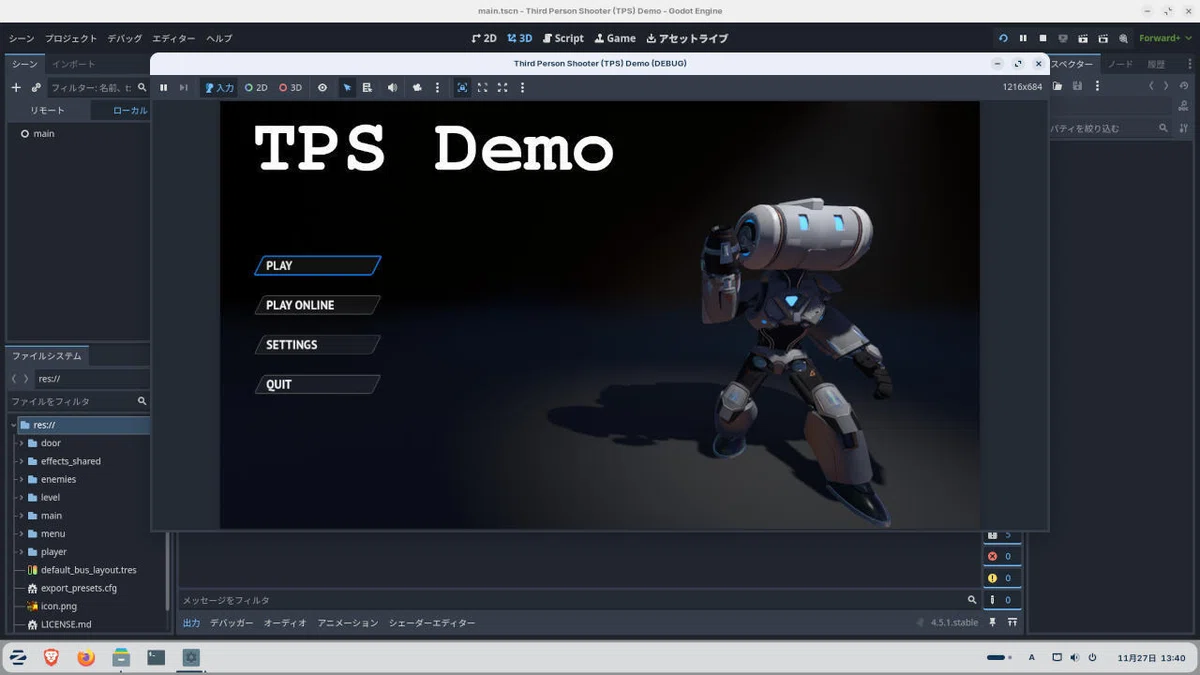Pause the project with the editor pause icon
This screenshot has height=675, width=1200.
point(1023,38)
